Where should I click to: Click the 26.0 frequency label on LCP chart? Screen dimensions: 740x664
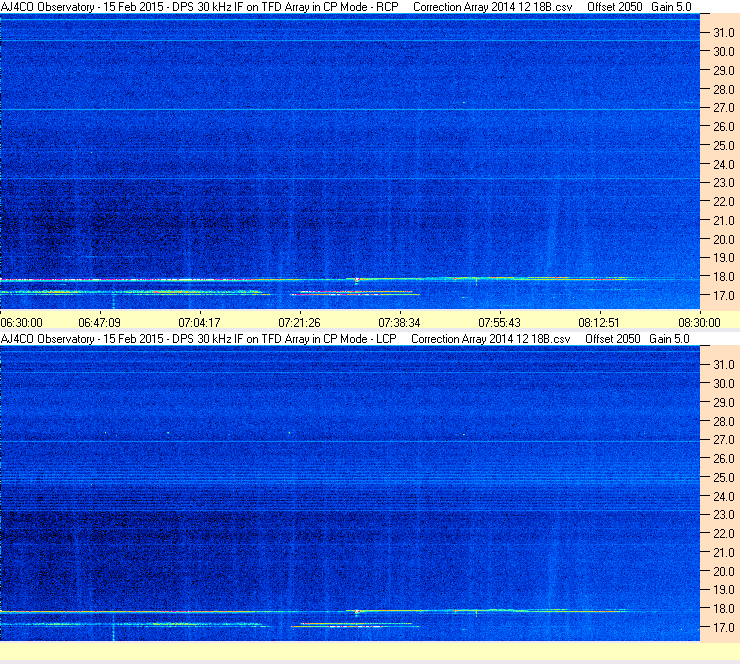coord(724,459)
